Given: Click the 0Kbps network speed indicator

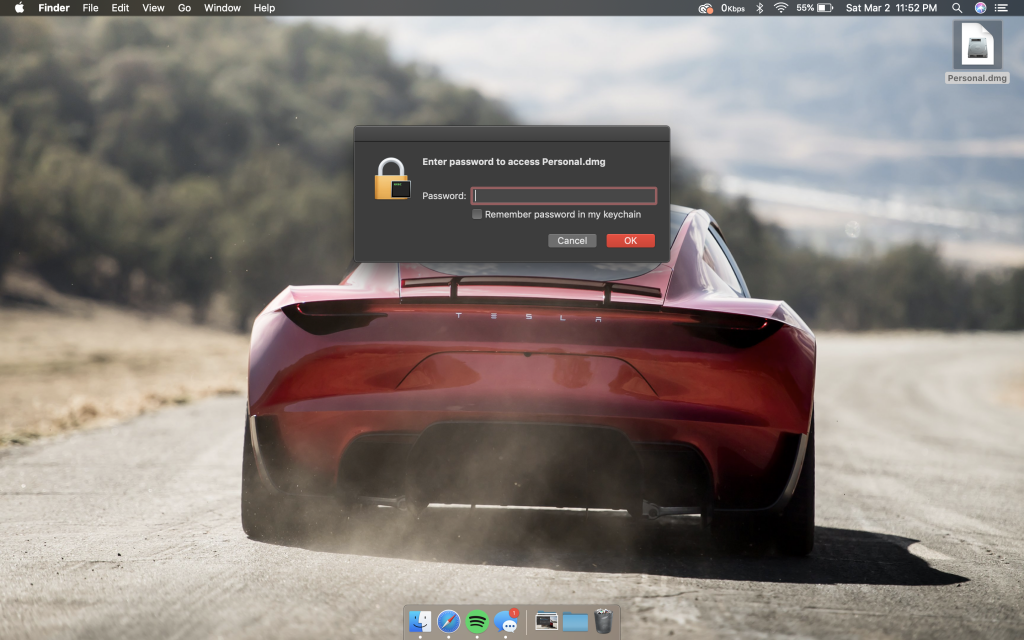Looking at the screenshot, I should (x=733, y=8).
